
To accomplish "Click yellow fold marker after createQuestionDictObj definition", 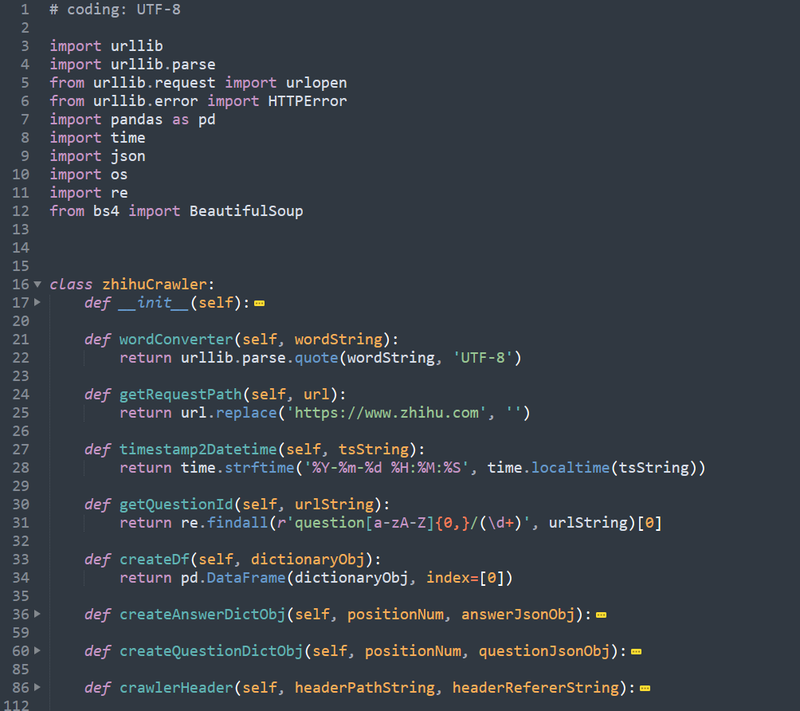I will point(636,652).
